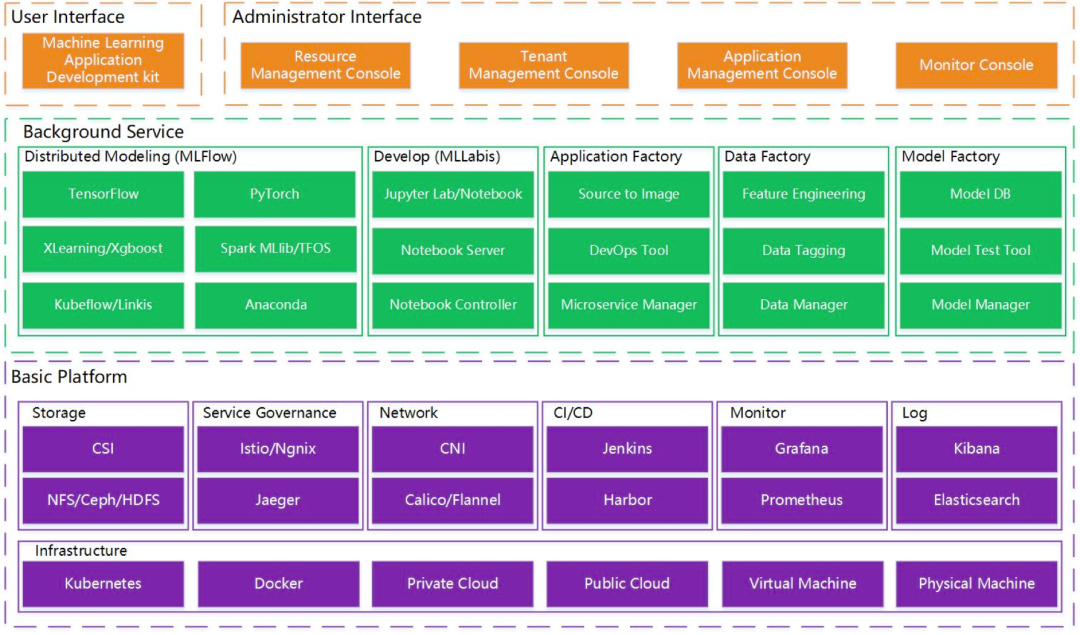Click the Model Test Tool block
Image resolution: width=1080 pixels, height=635 pixels.
pos(981,251)
